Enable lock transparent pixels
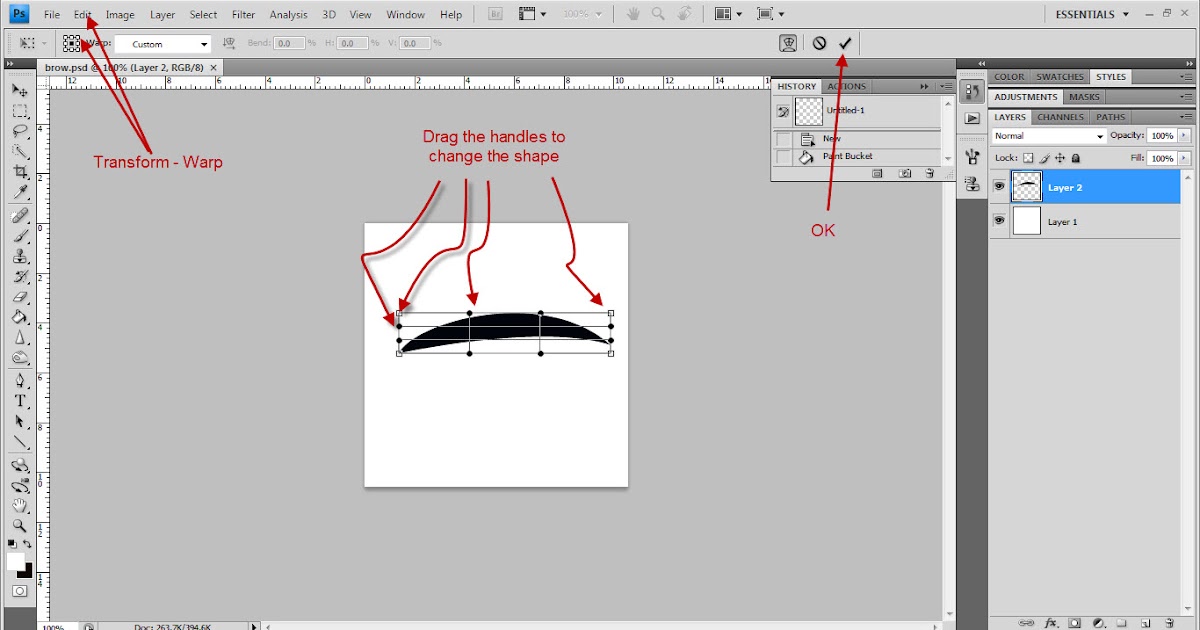 [1027, 158]
